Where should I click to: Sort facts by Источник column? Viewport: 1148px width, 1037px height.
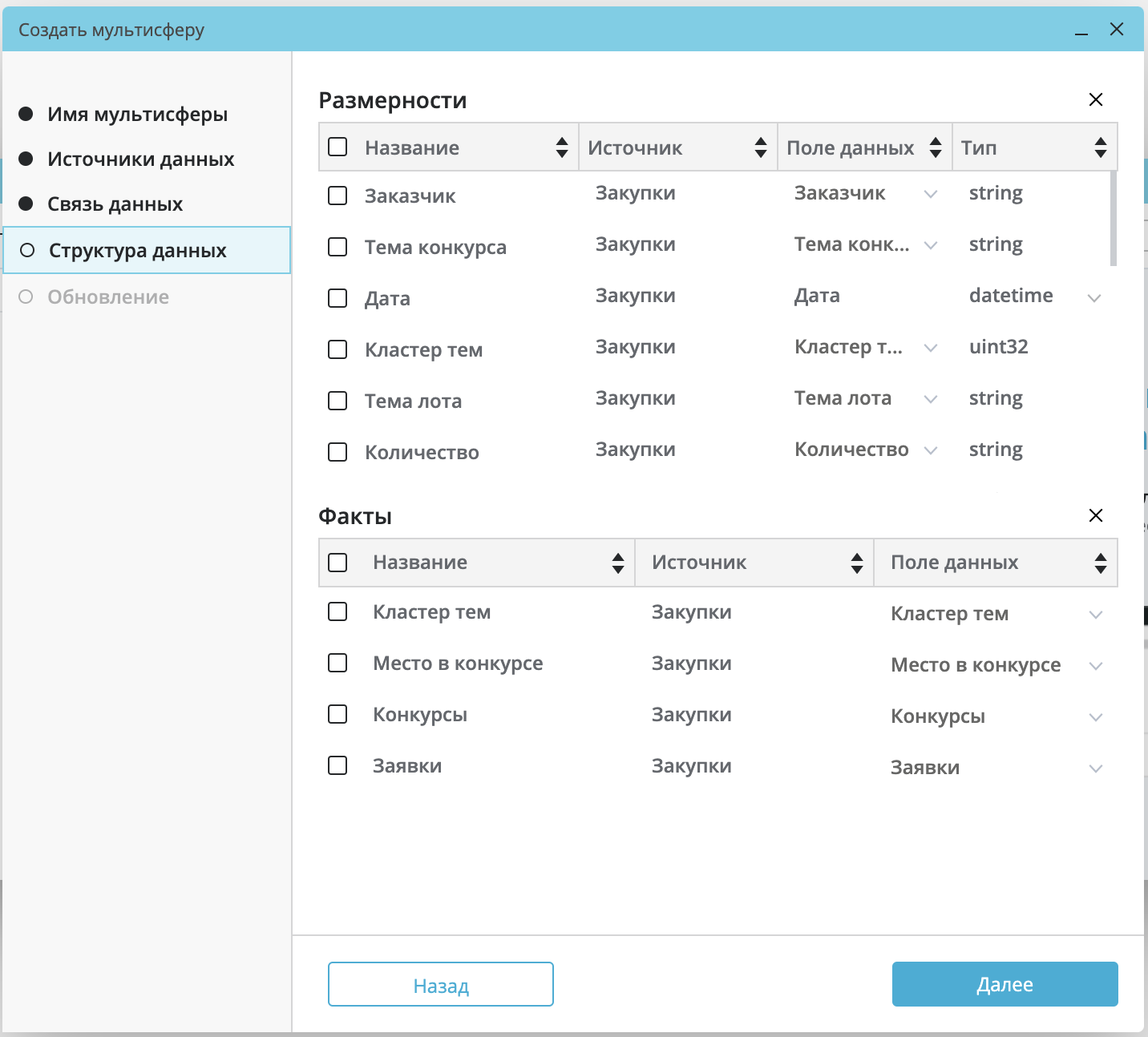click(856, 563)
